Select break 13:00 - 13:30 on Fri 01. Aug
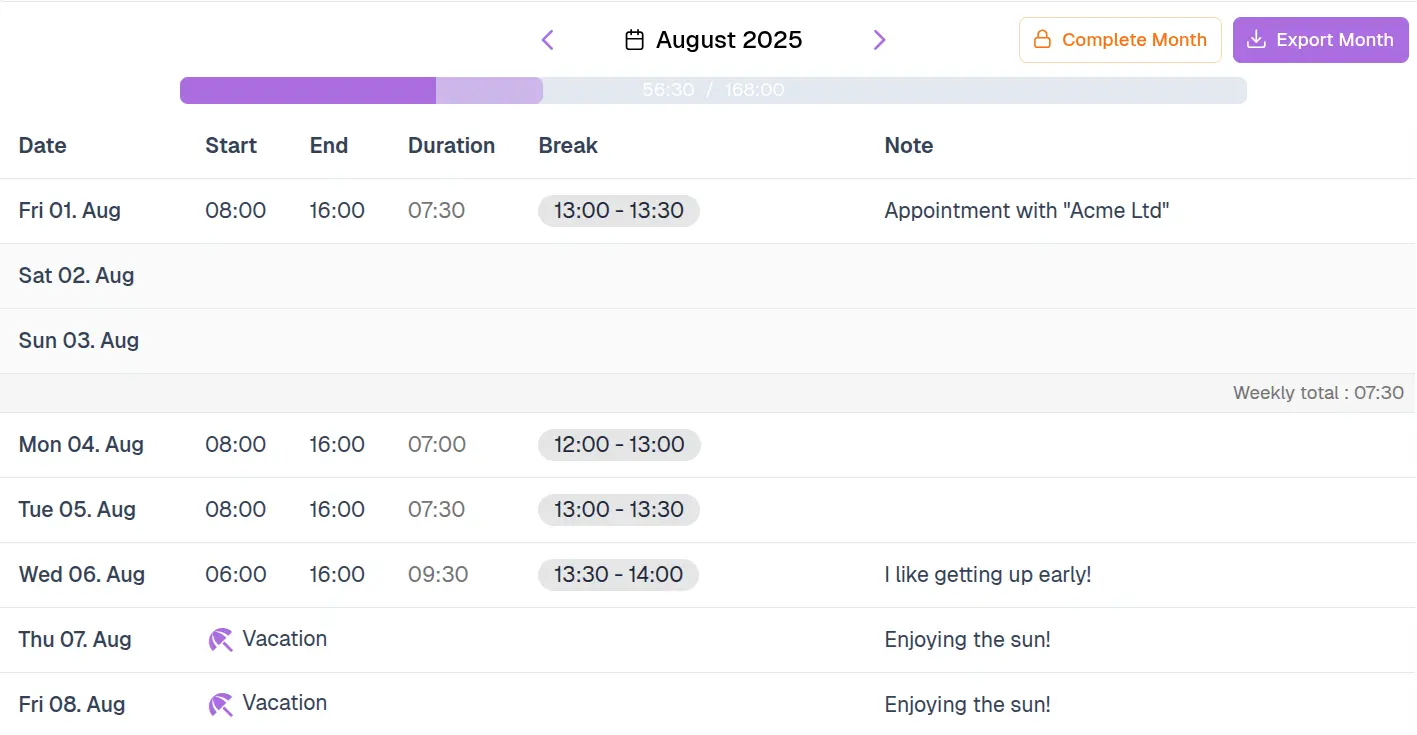Viewport: 1417px width, 735px height. pos(618,211)
